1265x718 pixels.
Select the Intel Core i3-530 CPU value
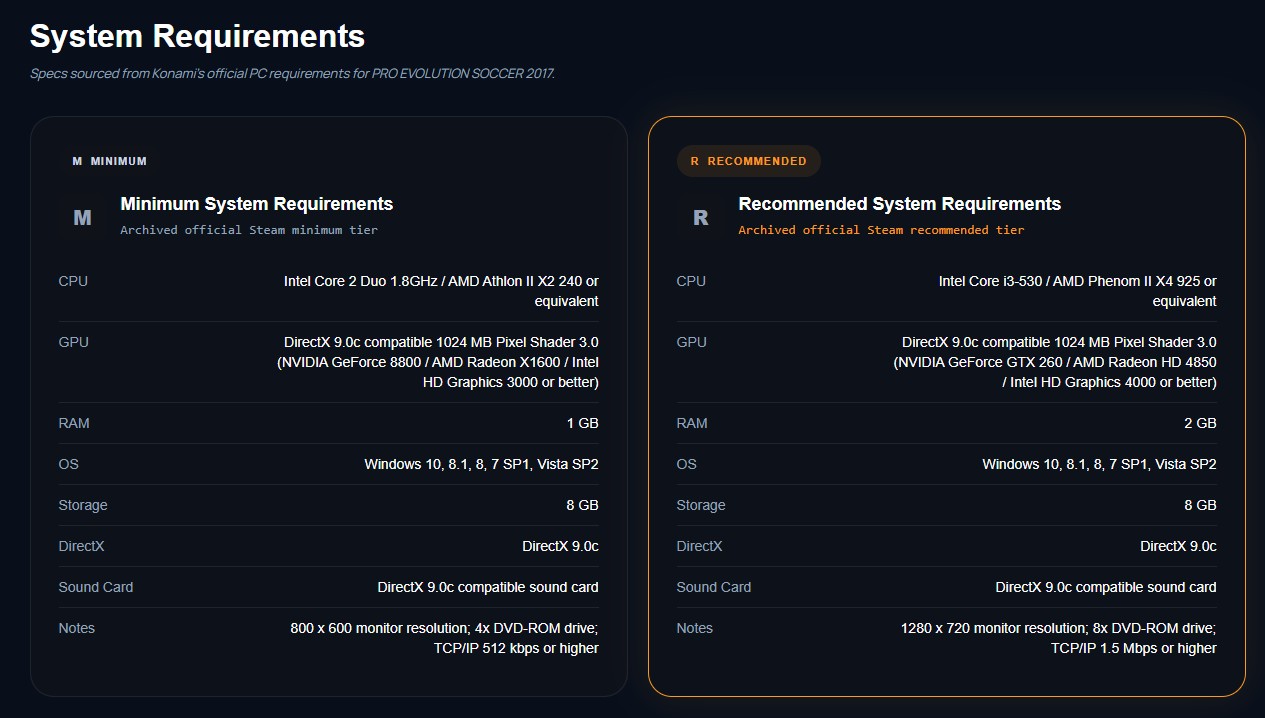[x=1077, y=291]
